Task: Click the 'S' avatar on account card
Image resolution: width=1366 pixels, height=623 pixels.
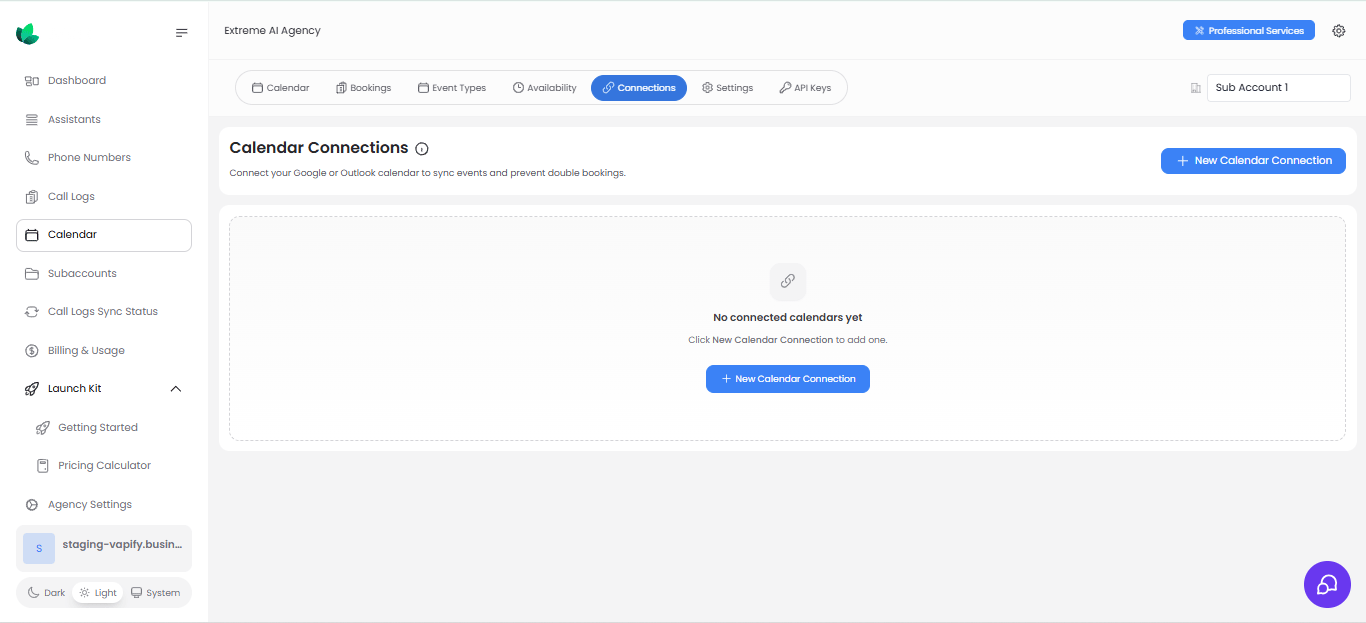Action: (x=39, y=548)
